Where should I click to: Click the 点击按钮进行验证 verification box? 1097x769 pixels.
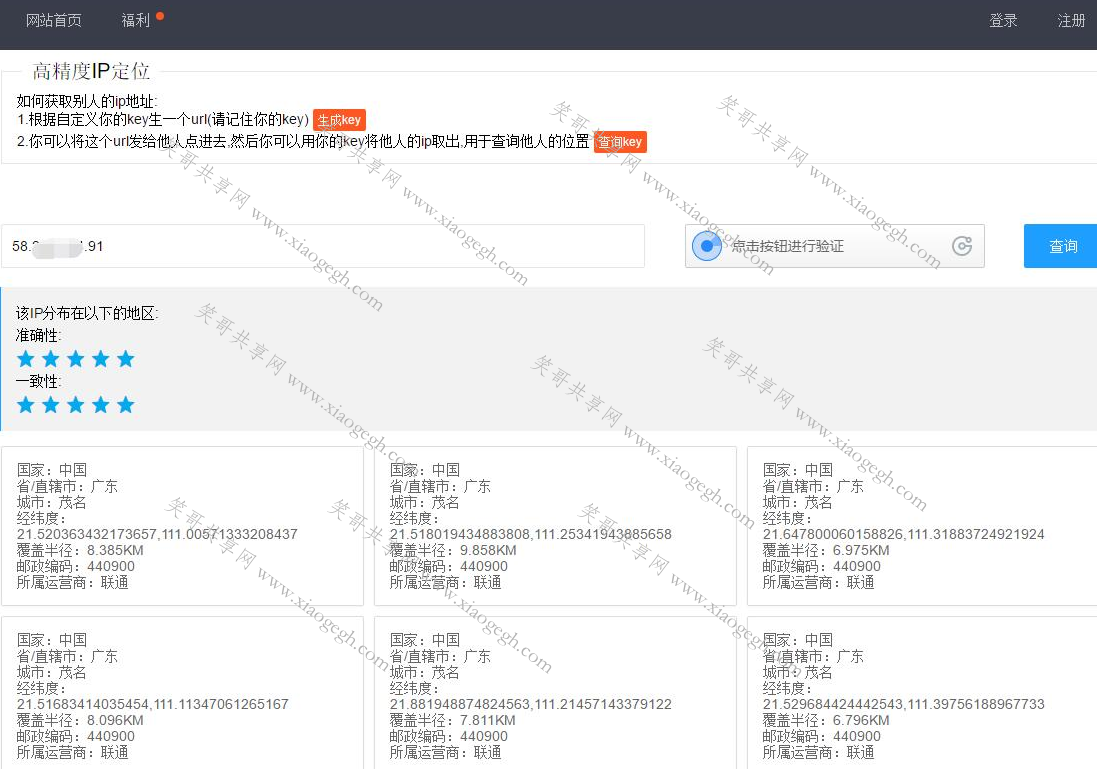pyautogui.click(x=835, y=246)
